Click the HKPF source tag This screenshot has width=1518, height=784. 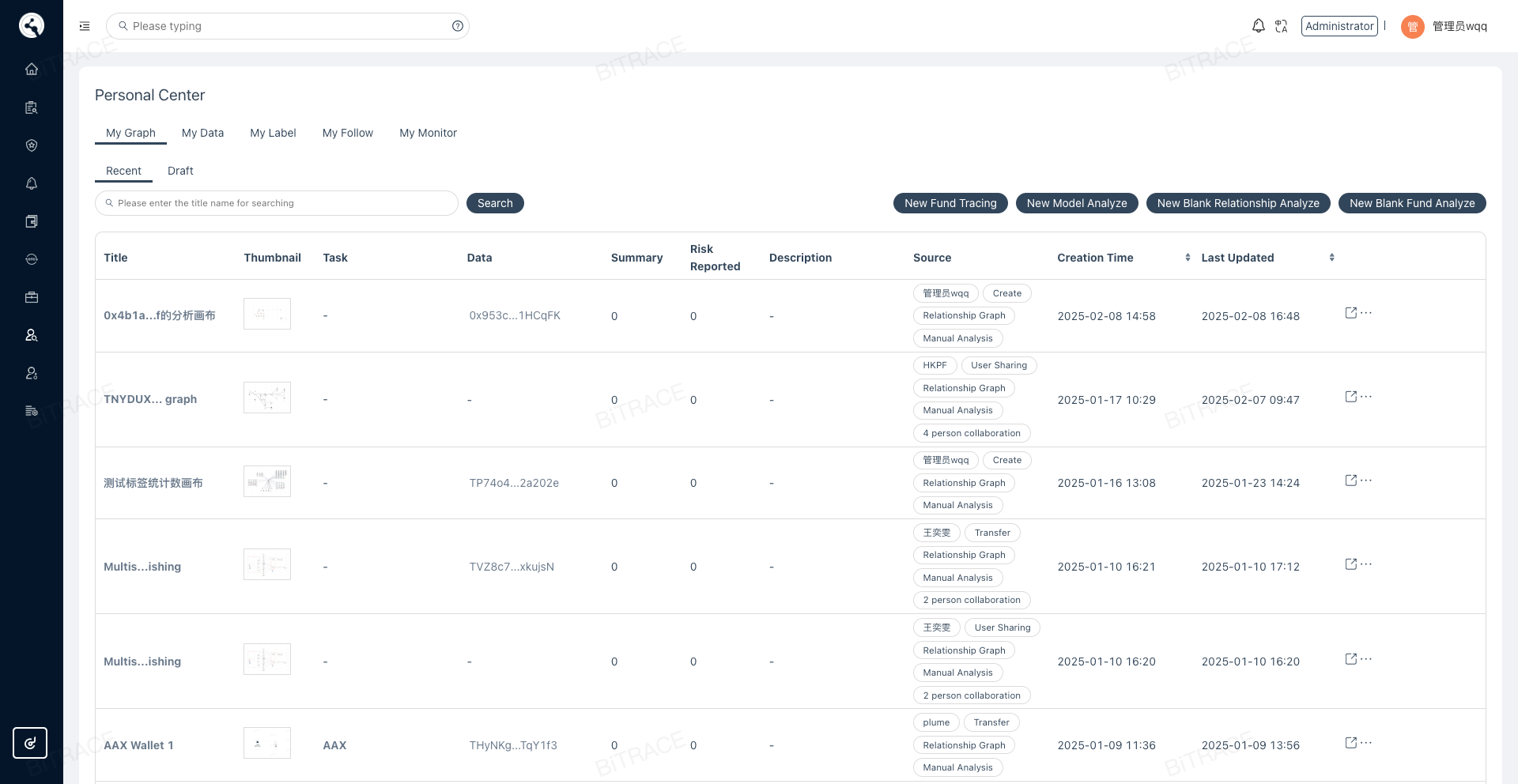pos(935,365)
